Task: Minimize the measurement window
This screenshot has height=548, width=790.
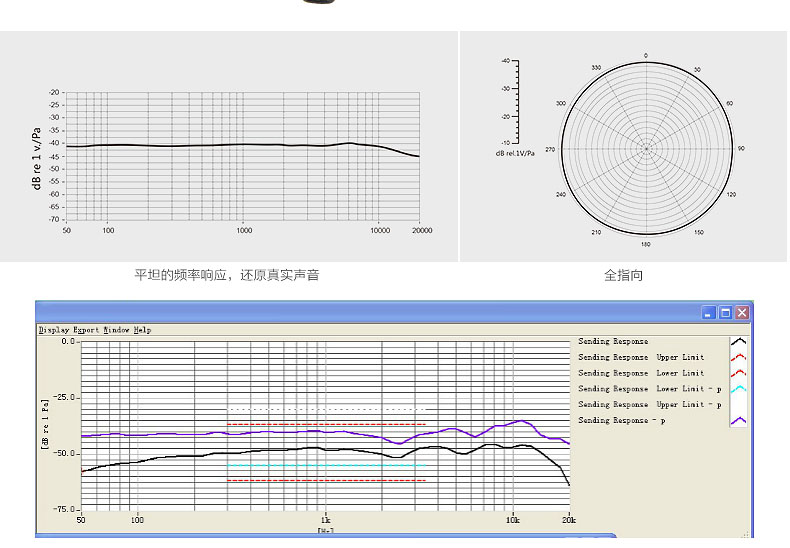Action: click(709, 312)
